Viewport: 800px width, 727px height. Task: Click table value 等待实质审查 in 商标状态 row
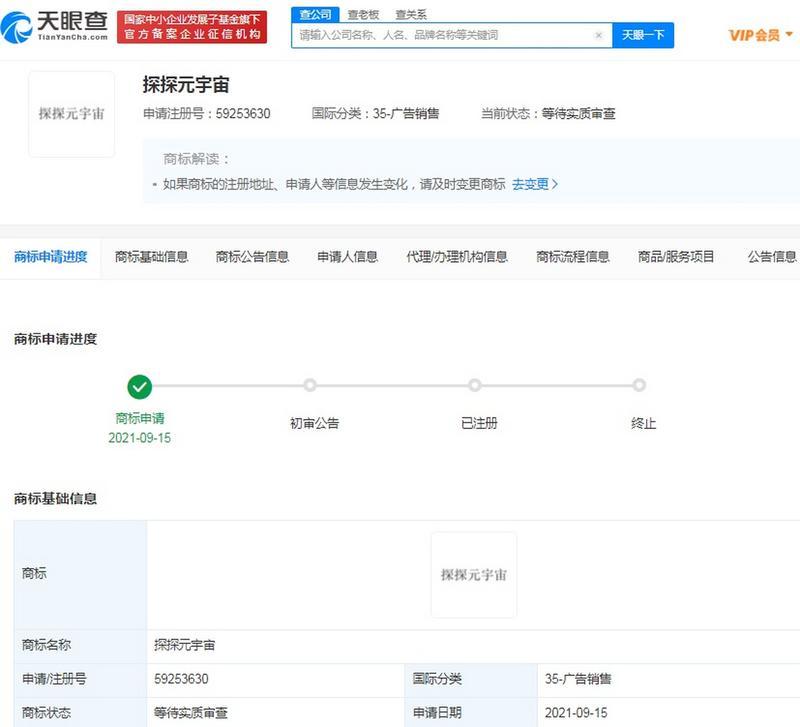tap(190, 713)
